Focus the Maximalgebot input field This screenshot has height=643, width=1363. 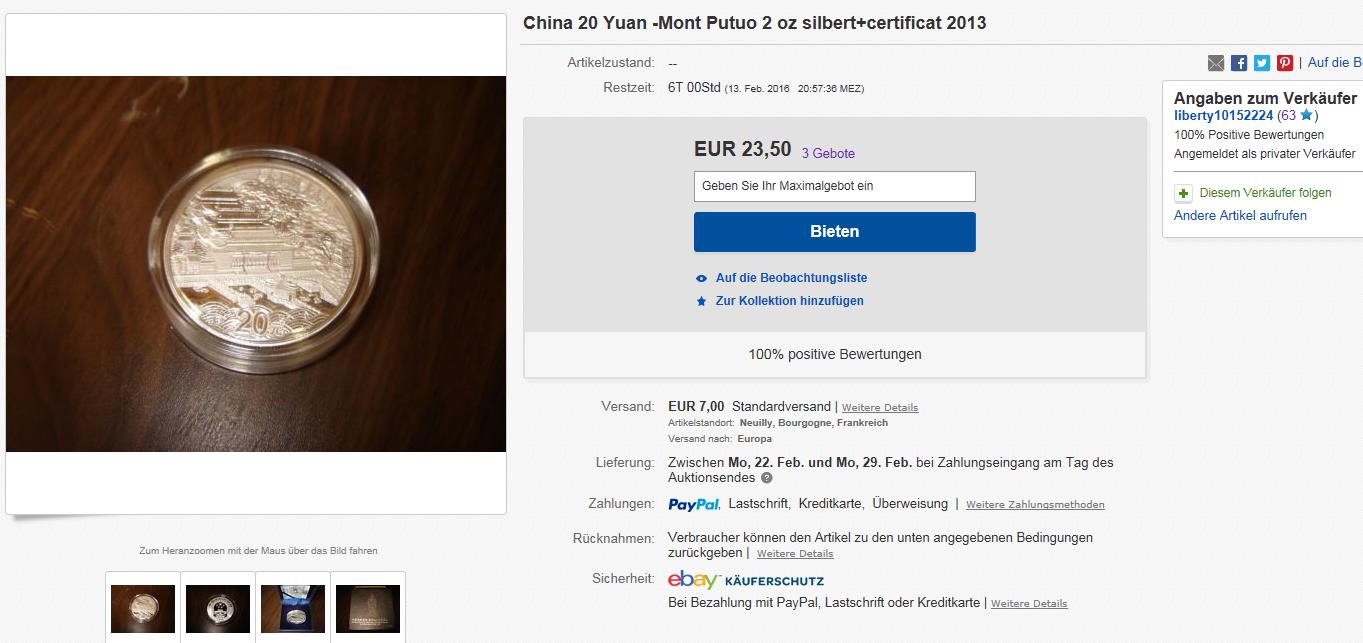(x=834, y=186)
